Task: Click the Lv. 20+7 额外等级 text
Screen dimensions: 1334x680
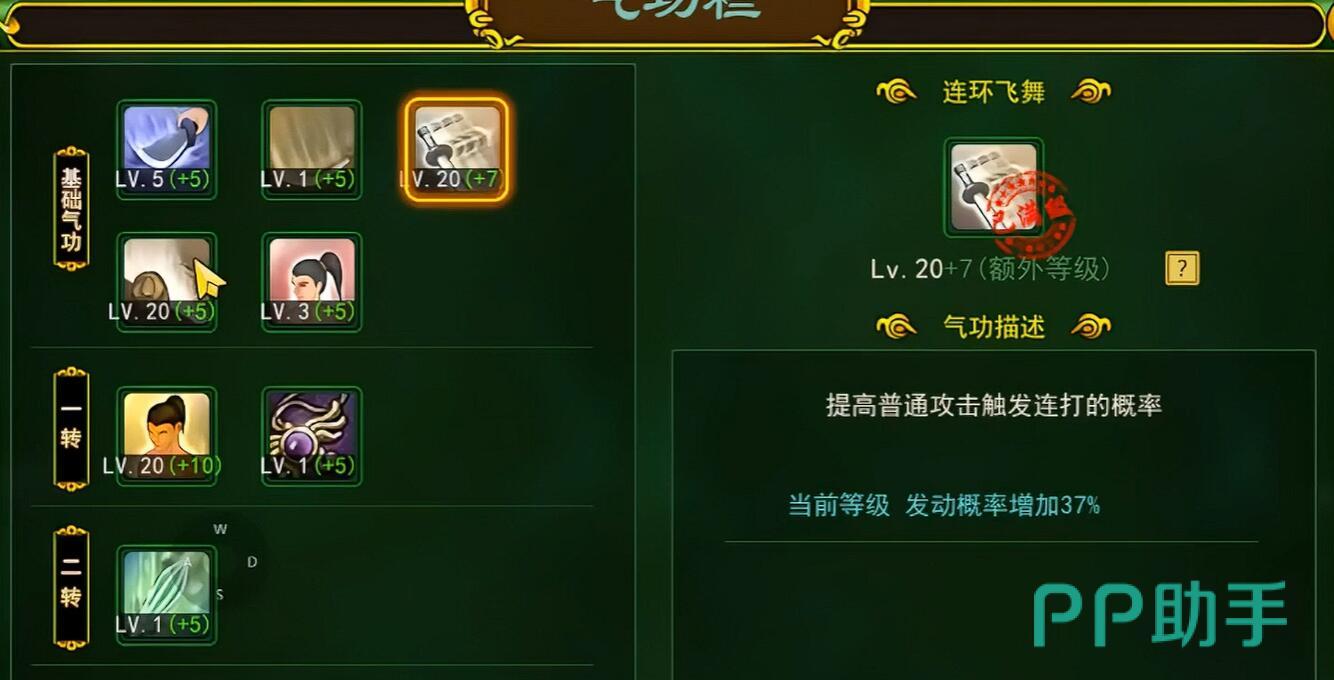Action: (x=990, y=269)
